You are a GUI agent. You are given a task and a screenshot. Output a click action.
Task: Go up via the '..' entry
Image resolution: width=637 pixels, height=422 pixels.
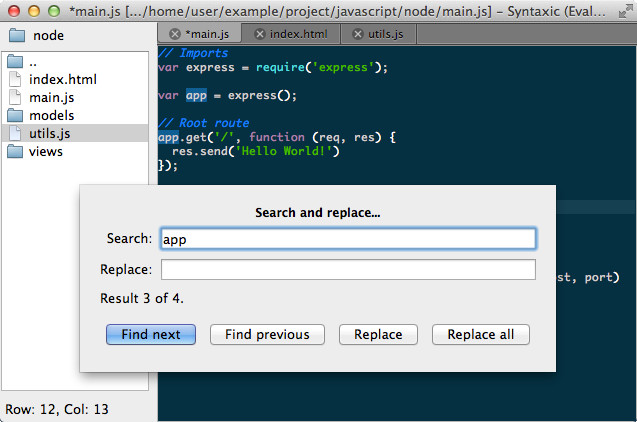75,62
